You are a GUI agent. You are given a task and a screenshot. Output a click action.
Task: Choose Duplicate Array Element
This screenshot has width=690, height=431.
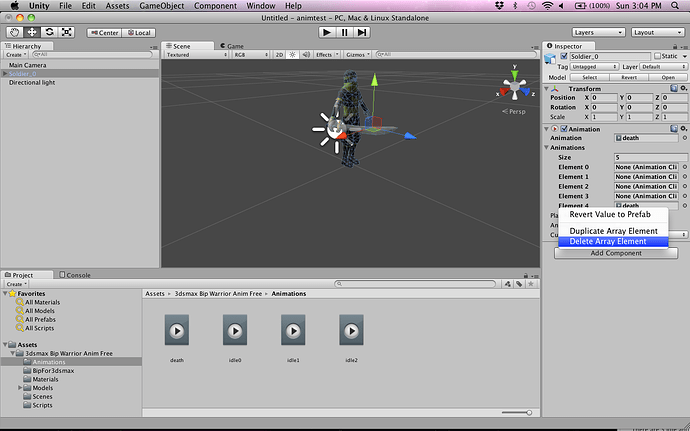point(613,231)
